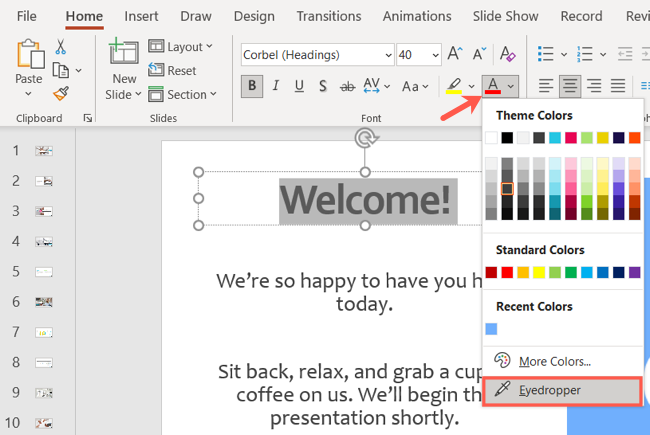Viewport: 650px width, 435px height.
Task: Open the Home tab
Action: tap(84, 16)
